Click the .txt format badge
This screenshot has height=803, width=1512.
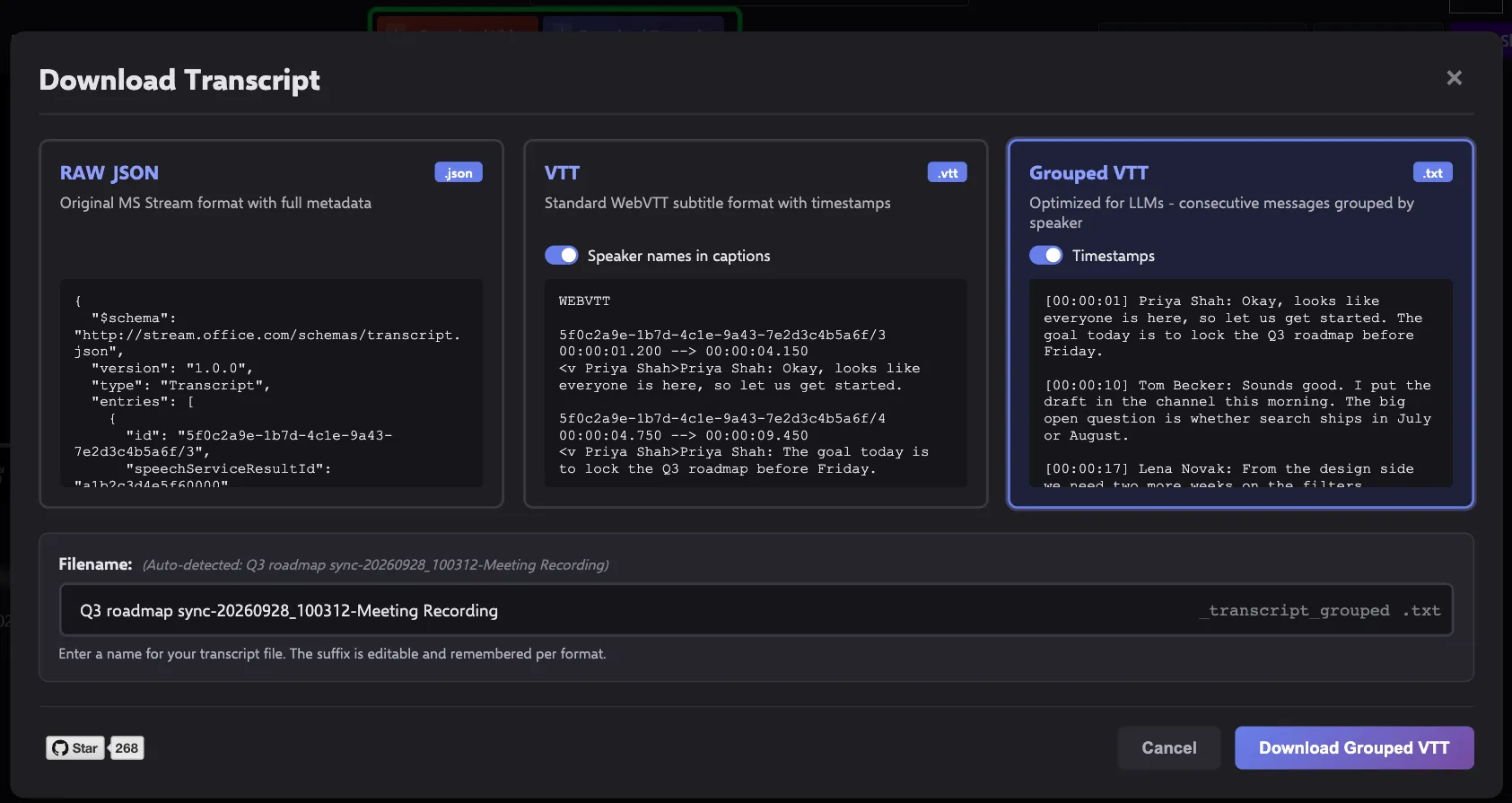1433,173
